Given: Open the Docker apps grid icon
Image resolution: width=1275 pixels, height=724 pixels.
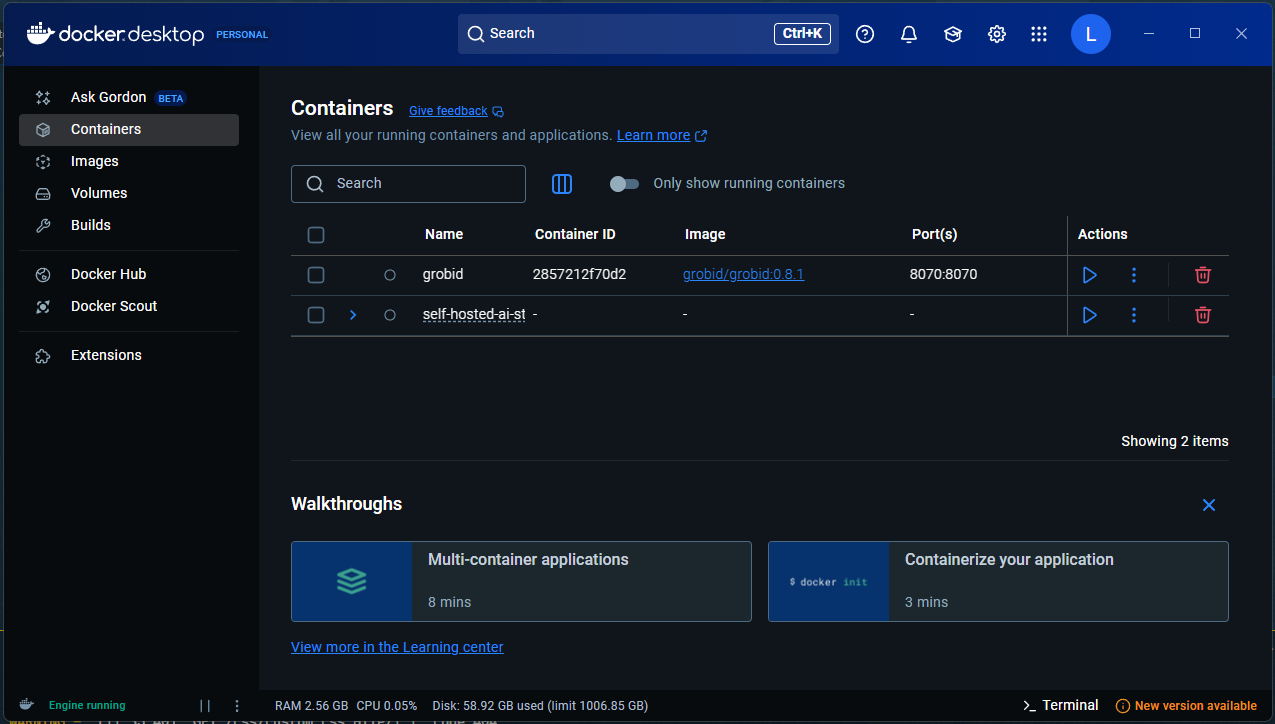Looking at the screenshot, I should [1039, 34].
